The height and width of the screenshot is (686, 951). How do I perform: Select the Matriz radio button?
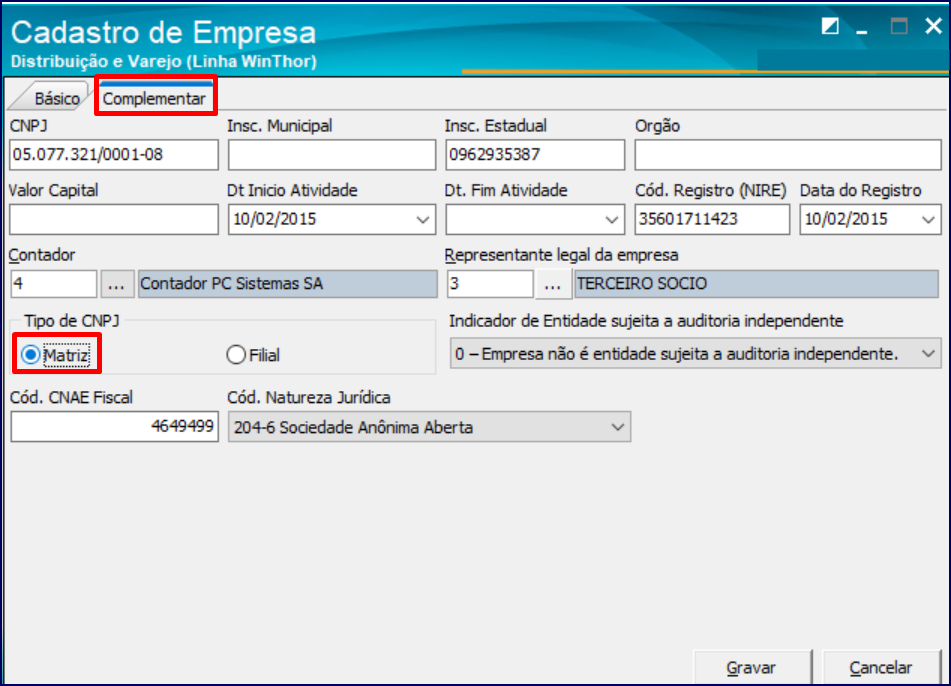[x=55, y=355]
